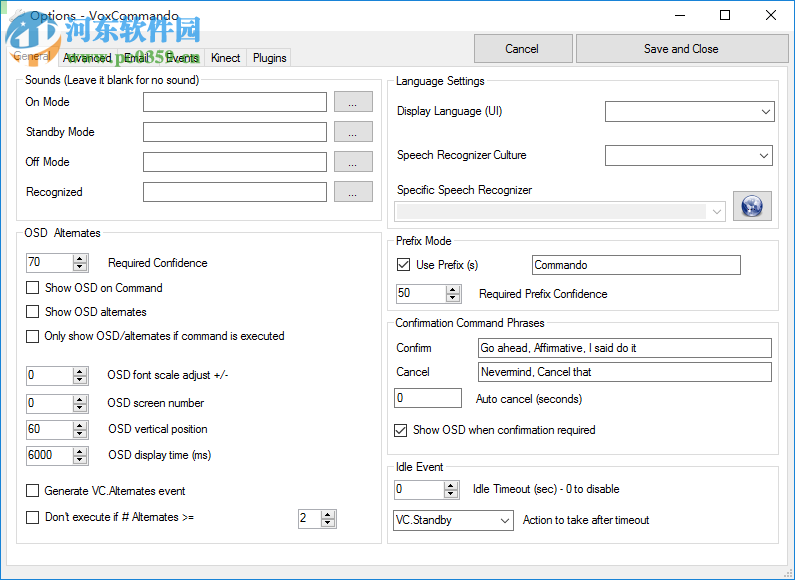Click the Required Confidence spinner arrows
Viewport: 795px width, 580px height.
coord(80,263)
